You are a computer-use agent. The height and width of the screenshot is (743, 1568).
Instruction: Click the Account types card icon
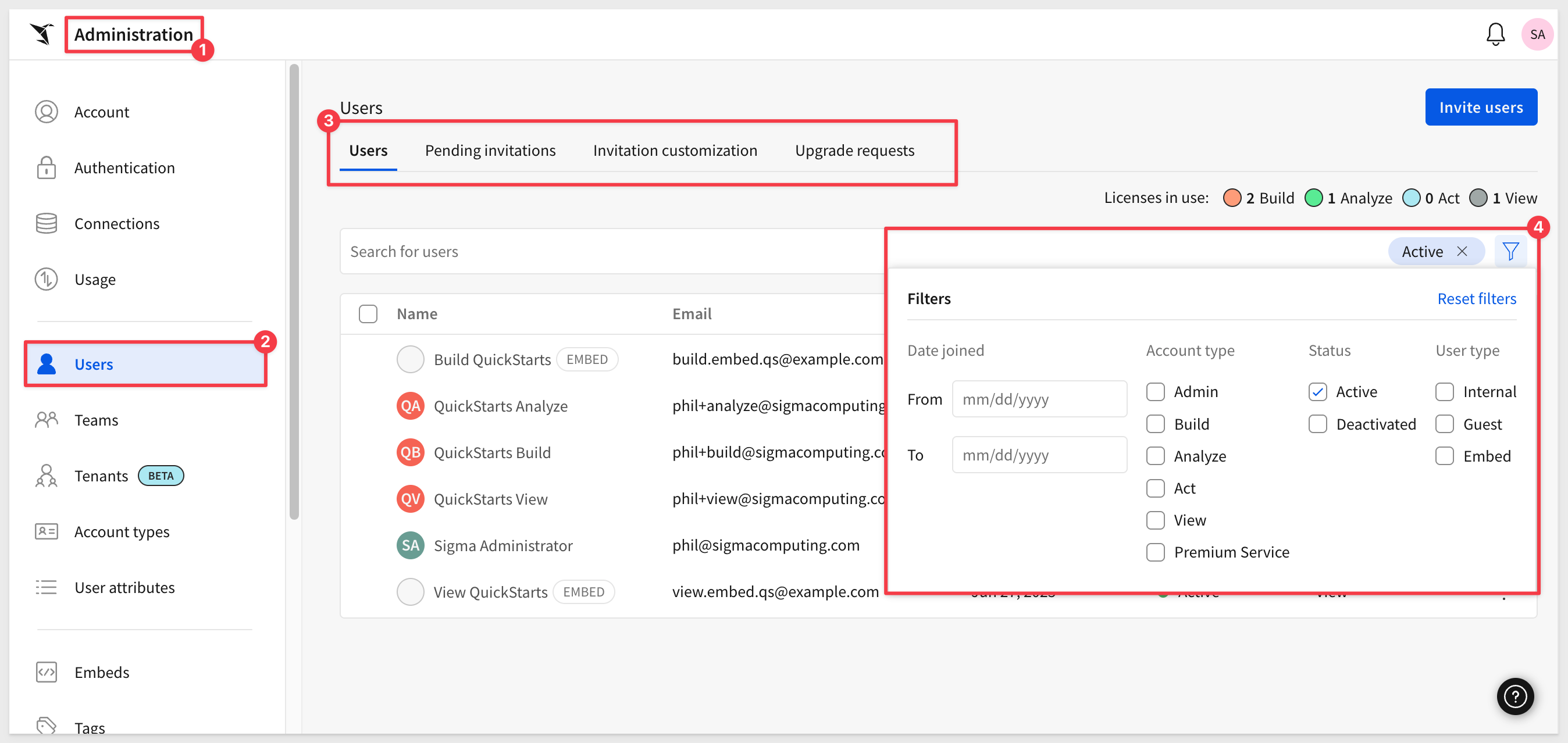coord(47,531)
